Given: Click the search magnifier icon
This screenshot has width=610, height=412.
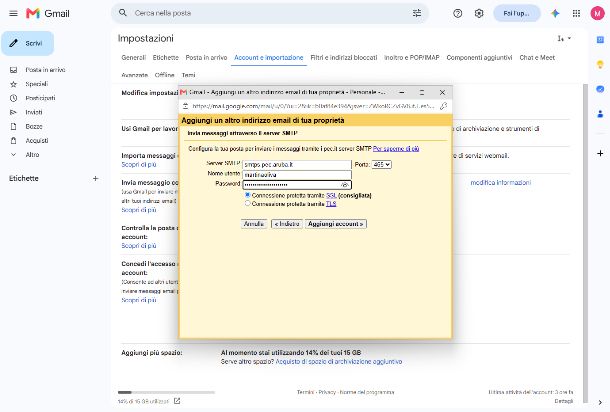Looking at the screenshot, I should coord(123,13).
